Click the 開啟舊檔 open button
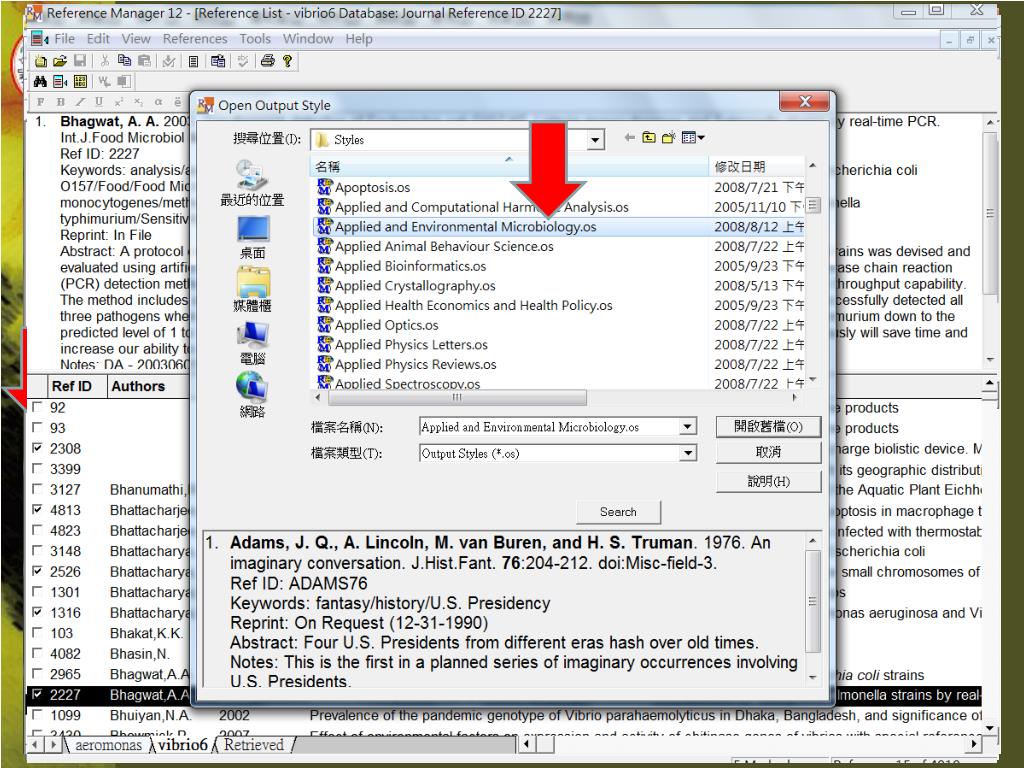 pyautogui.click(x=768, y=427)
